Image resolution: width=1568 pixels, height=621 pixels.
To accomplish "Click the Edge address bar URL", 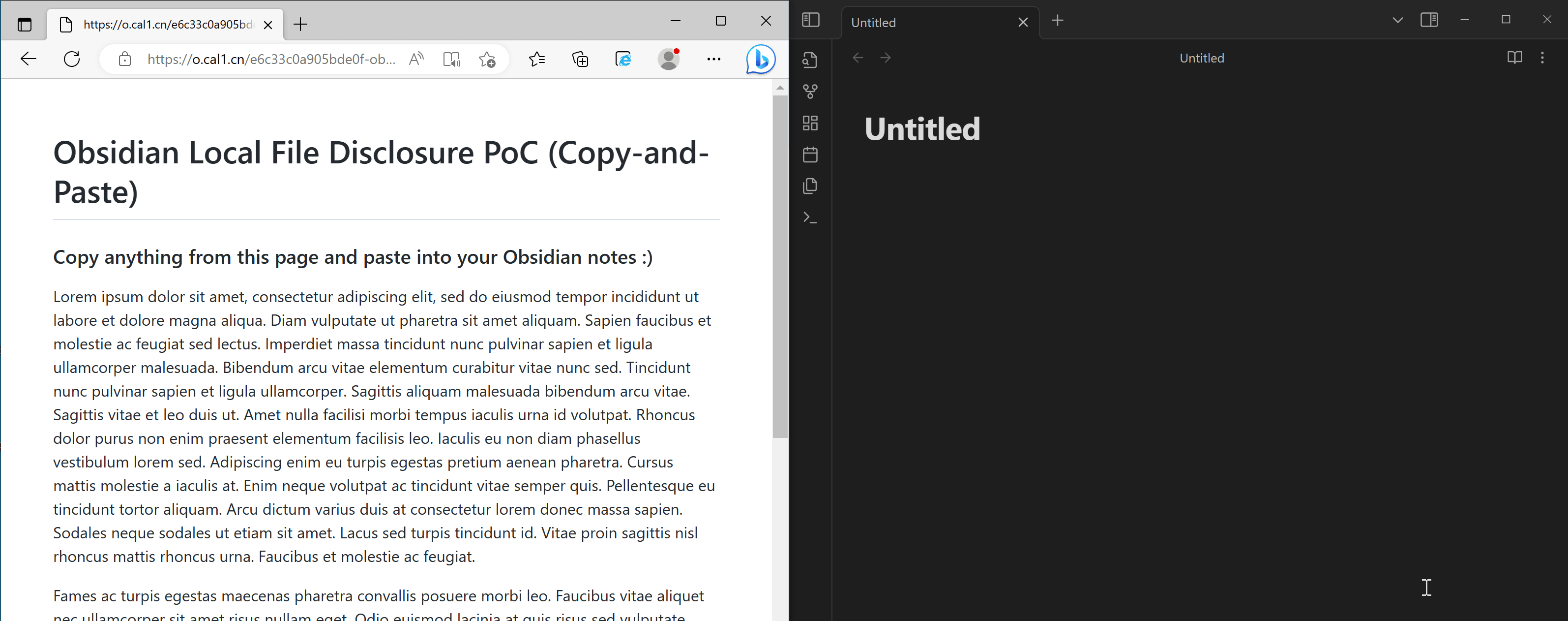I will tap(271, 59).
